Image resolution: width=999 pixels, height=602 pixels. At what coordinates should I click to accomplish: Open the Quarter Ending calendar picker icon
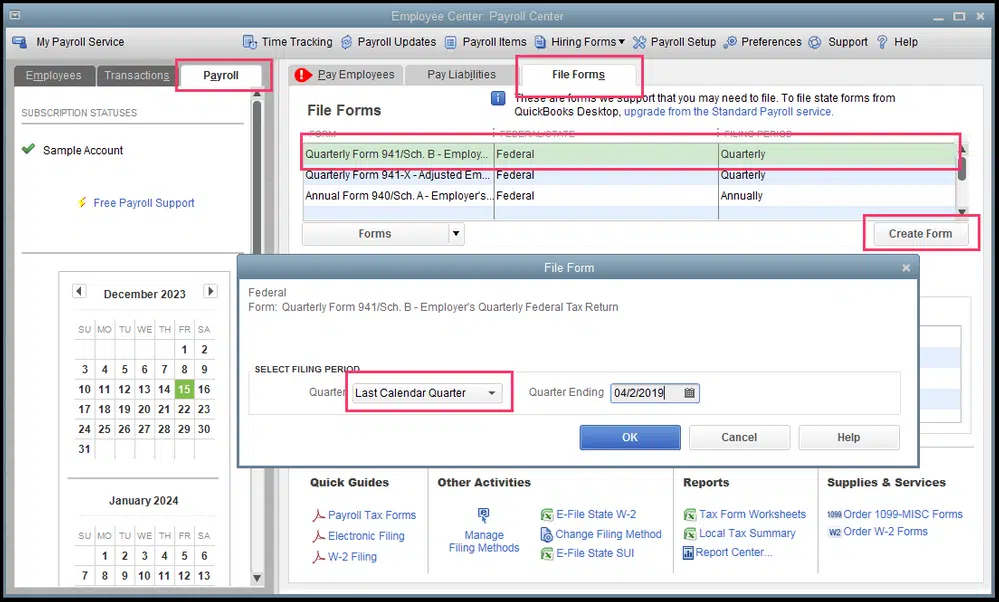689,393
